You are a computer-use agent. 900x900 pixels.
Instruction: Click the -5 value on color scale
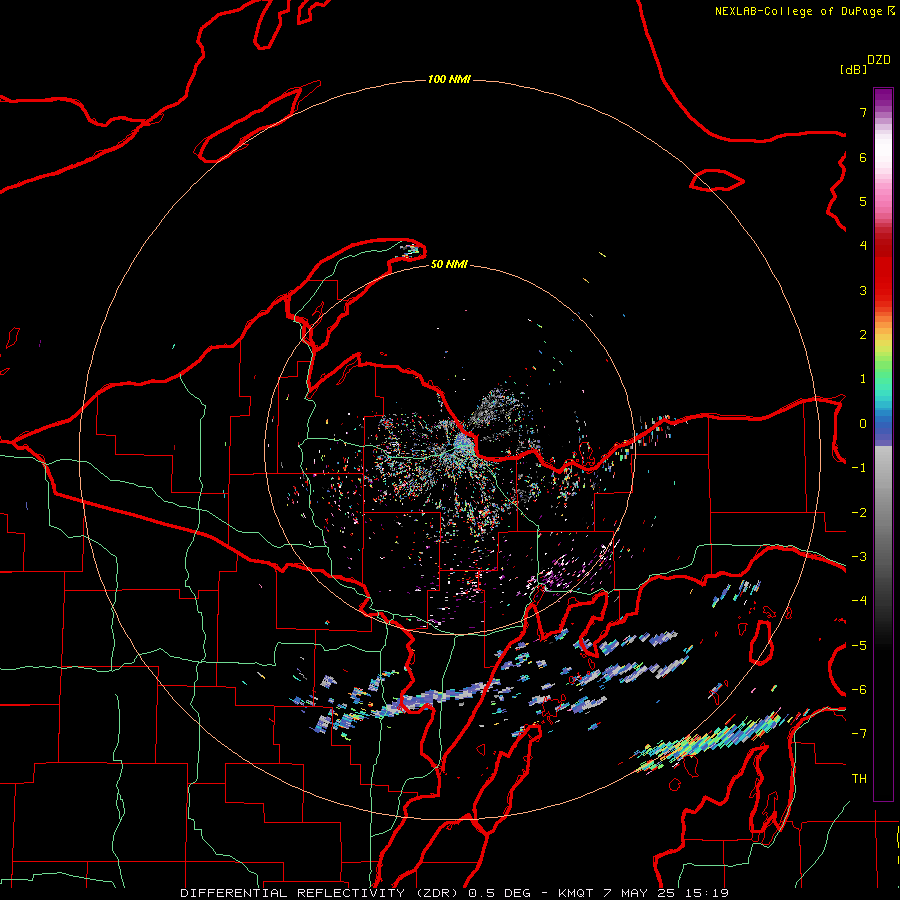tap(859, 646)
